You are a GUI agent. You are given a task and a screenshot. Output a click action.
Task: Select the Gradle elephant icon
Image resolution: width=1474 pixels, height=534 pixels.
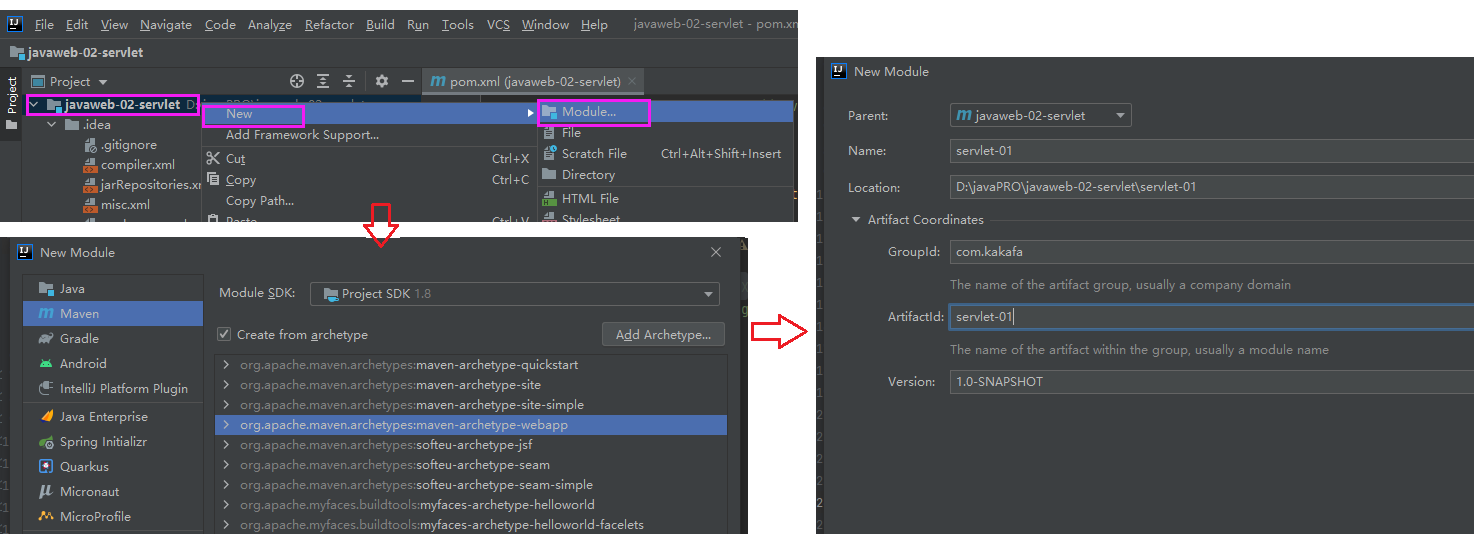point(46,338)
